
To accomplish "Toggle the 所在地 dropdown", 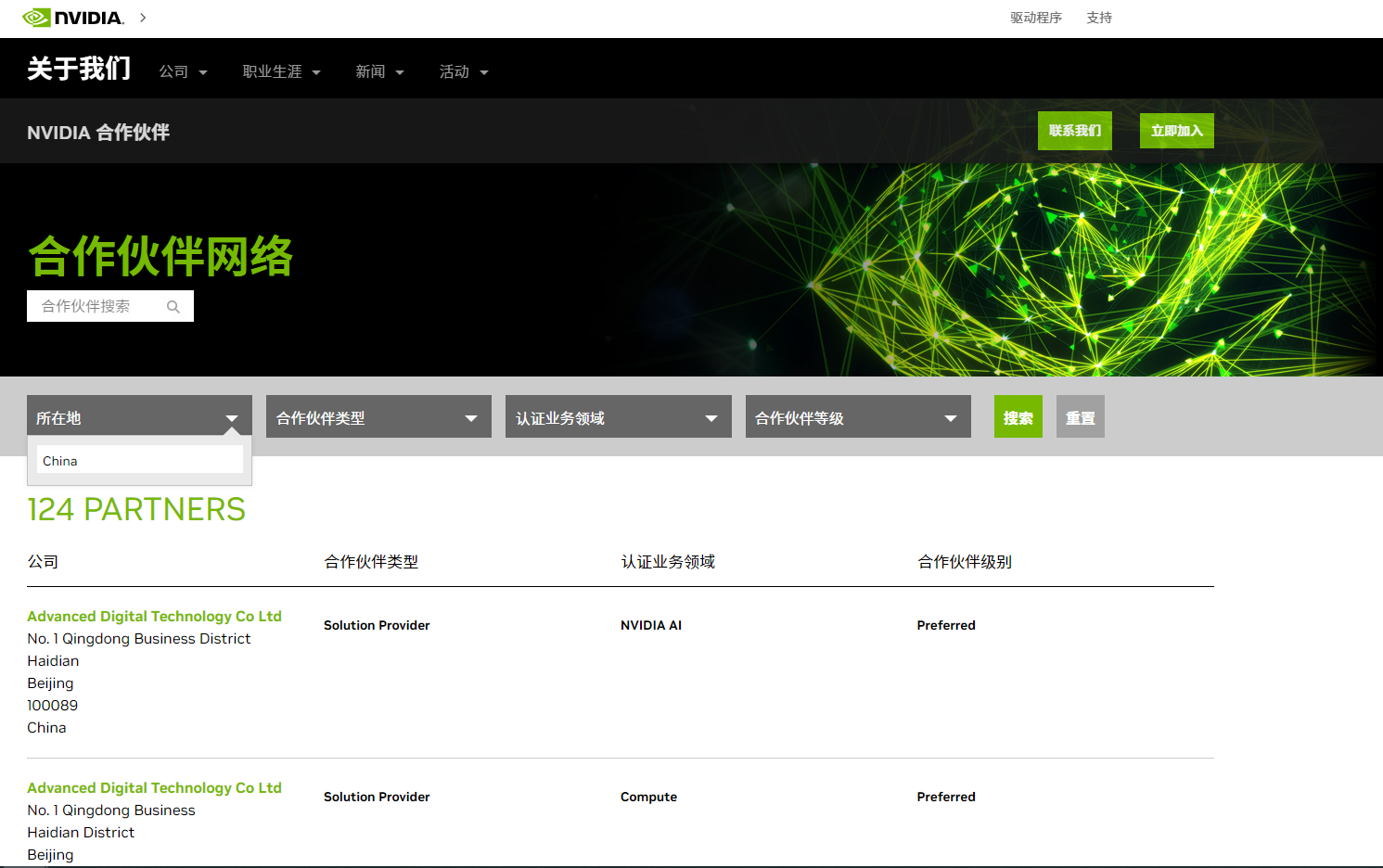I will click(x=139, y=416).
